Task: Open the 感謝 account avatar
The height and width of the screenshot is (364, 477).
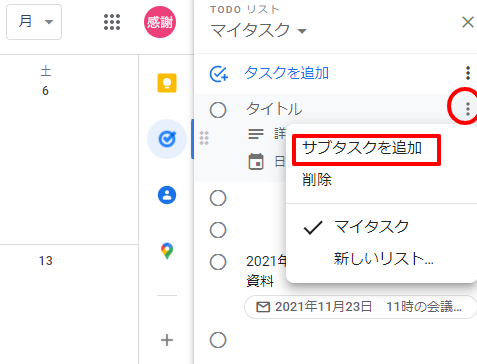Action: tap(160, 22)
